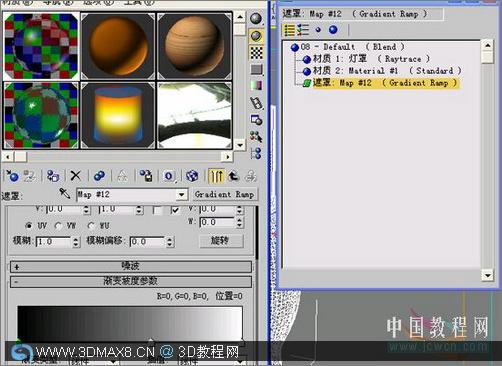
Task: Select the WU radio button
Action: tap(91, 226)
